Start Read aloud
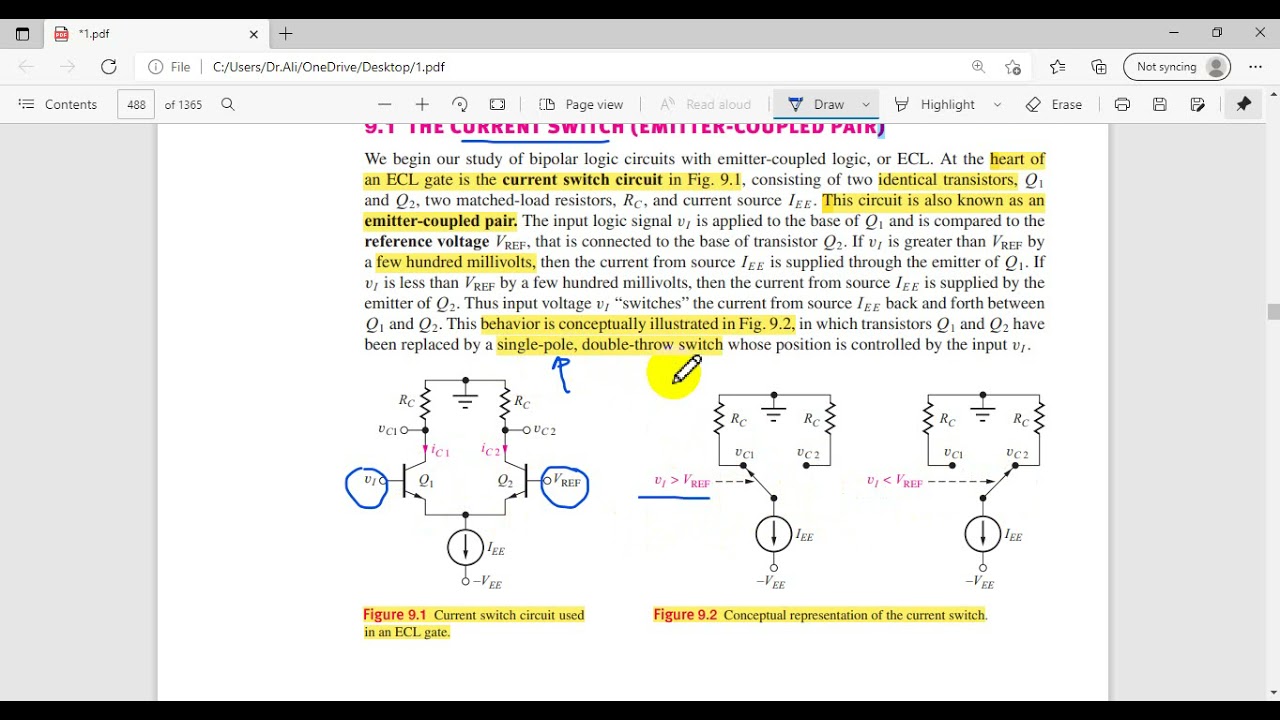The image size is (1280, 720). pos(705,104)
